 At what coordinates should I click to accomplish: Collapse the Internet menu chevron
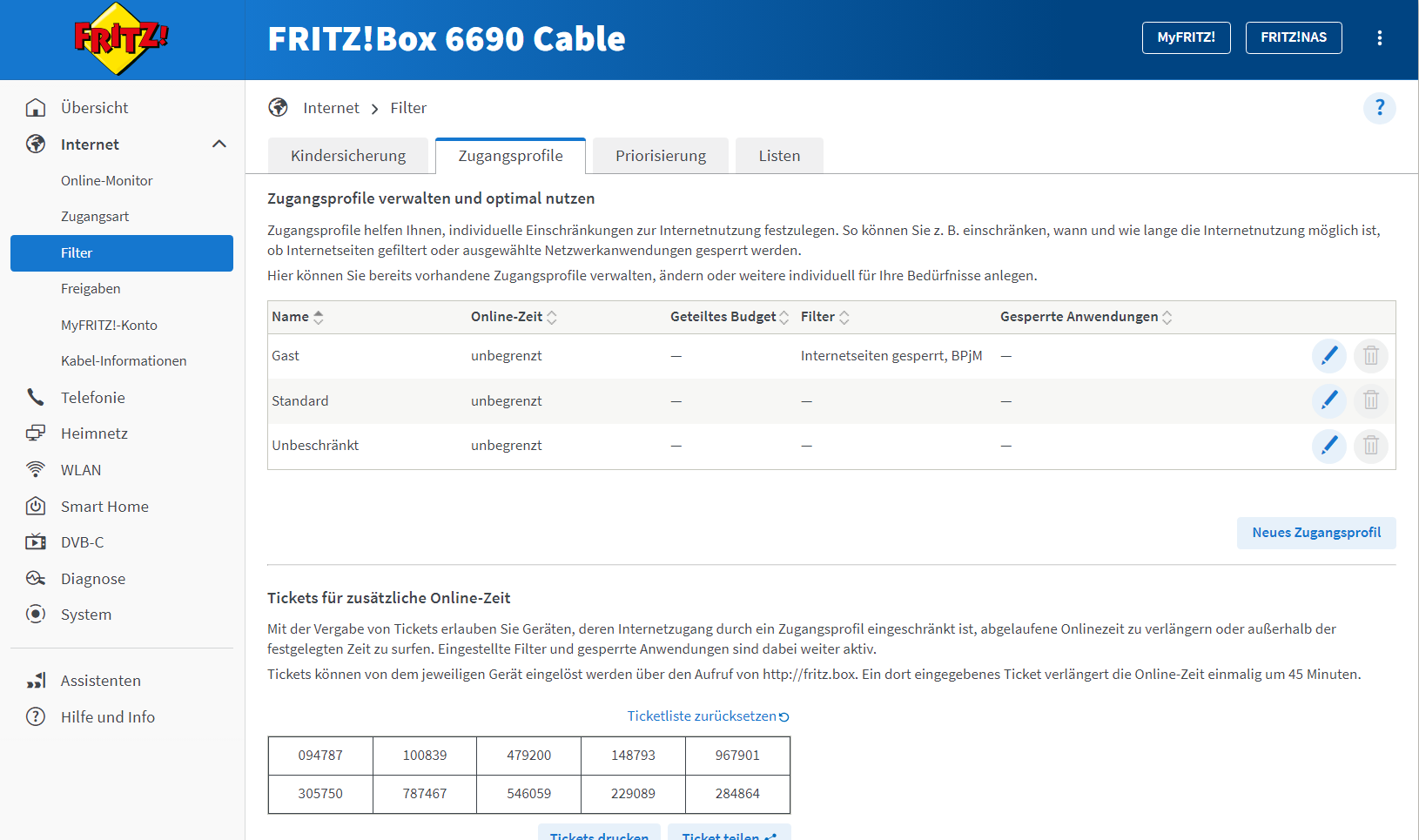(x=219, y=144)
